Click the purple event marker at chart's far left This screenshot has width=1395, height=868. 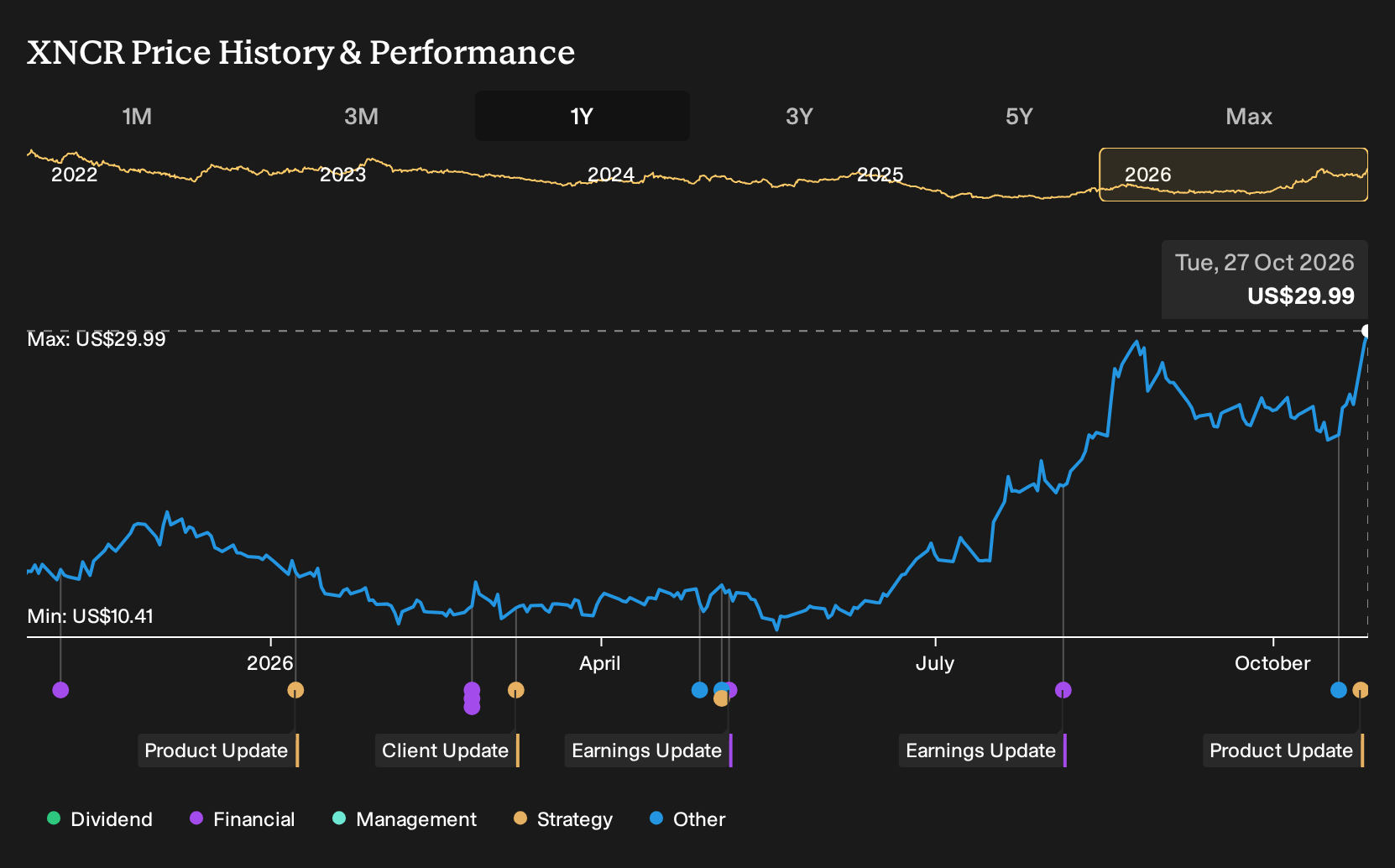pyautogui.click(x=60, y=690)
